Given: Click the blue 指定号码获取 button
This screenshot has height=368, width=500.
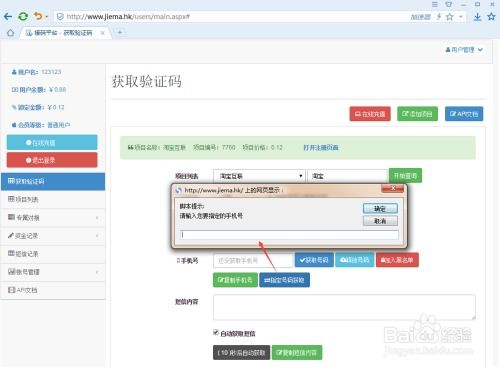Looking at the screenshot, I should (x=284, y=280).
